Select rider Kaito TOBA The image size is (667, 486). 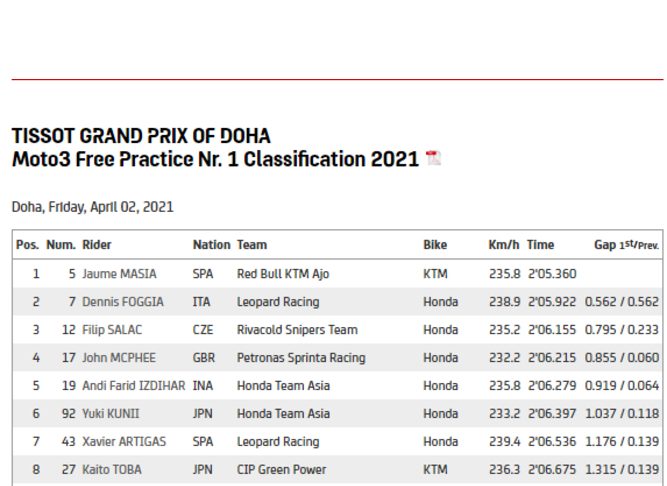pyautogui.click(x=112, y=470)
